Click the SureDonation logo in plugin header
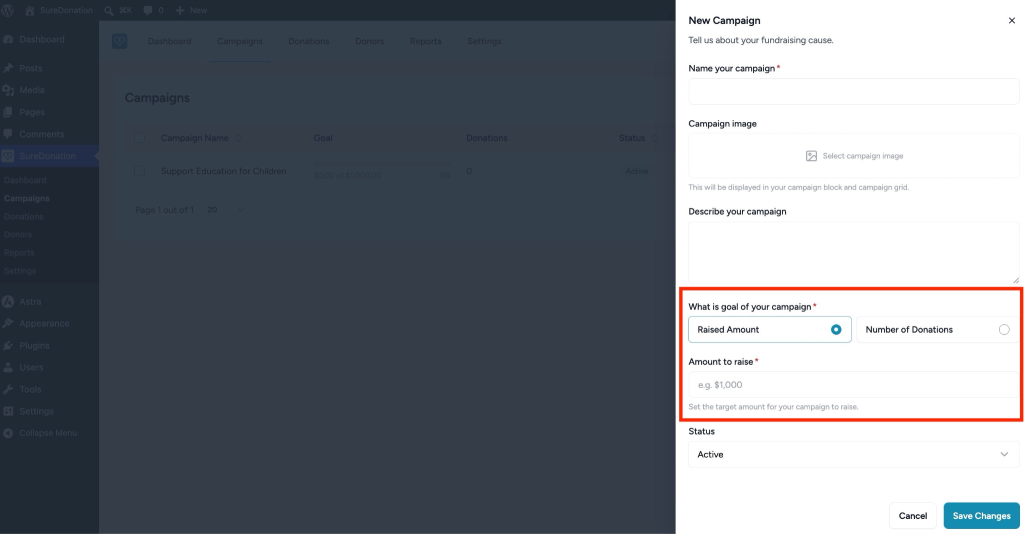This screenshot has width=1024, height=534. point(120,41)
